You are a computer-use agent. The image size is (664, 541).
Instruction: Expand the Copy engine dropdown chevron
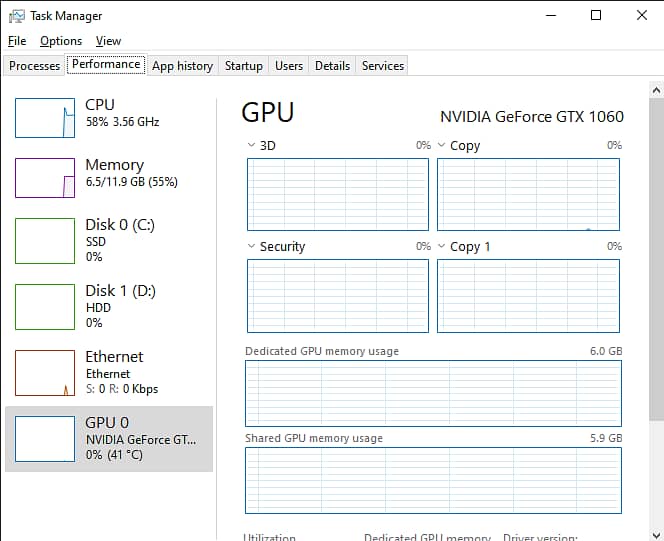(x=441, y=145)
